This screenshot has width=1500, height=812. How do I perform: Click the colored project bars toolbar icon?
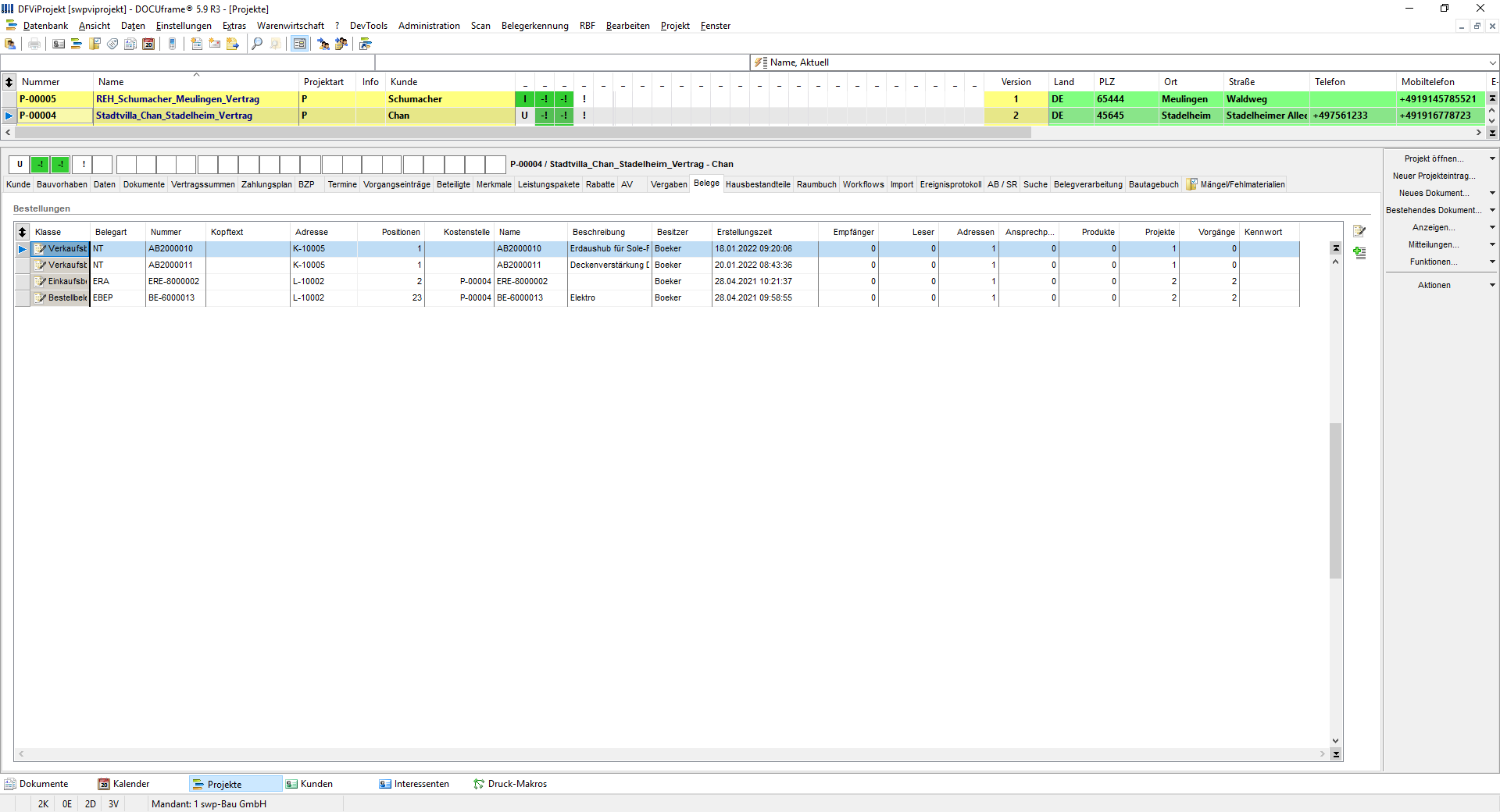tap(77, 44)
